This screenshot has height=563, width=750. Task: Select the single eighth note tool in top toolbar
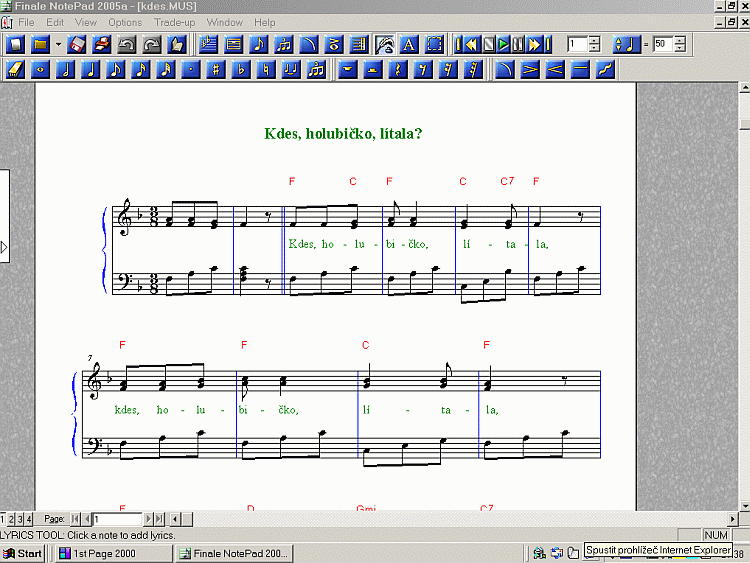pyautogui.click(x=258, y=44)
